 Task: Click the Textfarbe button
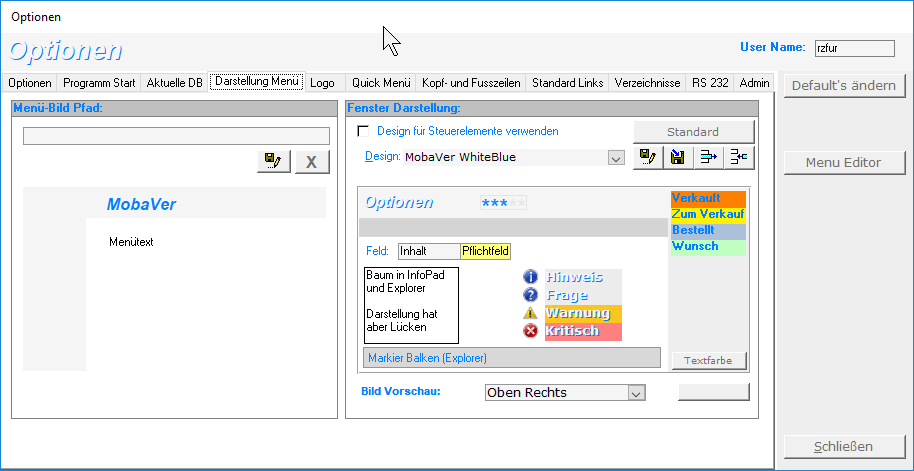708,360
